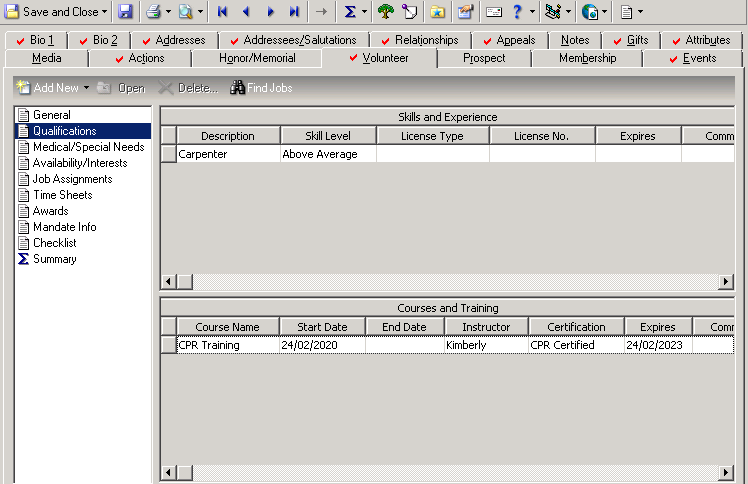The image size is (748, 484).
Task: Click the Print Preview magnifier icon
Action: (x=186, y=11)
